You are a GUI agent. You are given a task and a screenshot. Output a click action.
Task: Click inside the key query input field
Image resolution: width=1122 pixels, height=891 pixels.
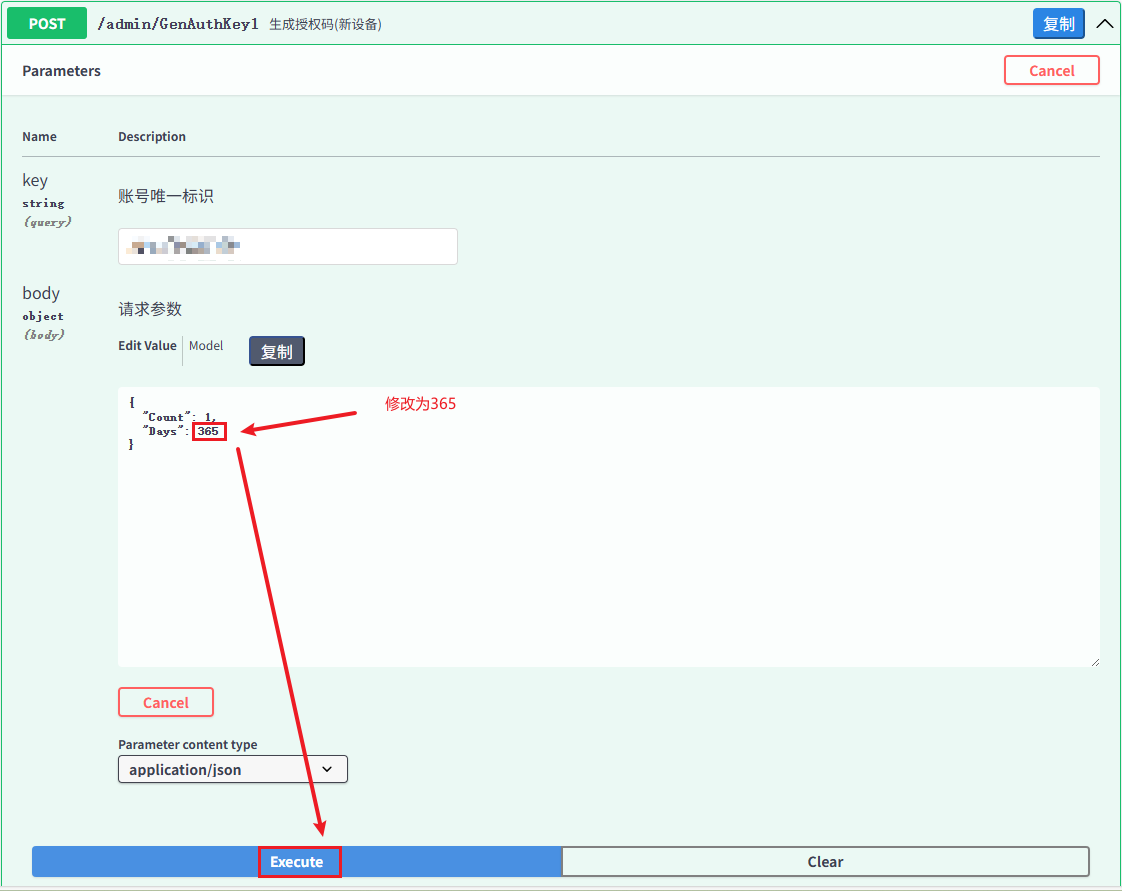(x=287, y=246)
